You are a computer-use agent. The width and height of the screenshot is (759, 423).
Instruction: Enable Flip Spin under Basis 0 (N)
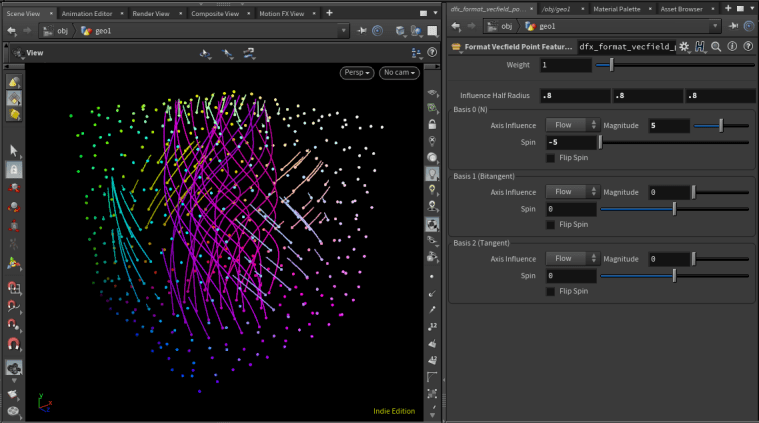(x=551, y=158)
